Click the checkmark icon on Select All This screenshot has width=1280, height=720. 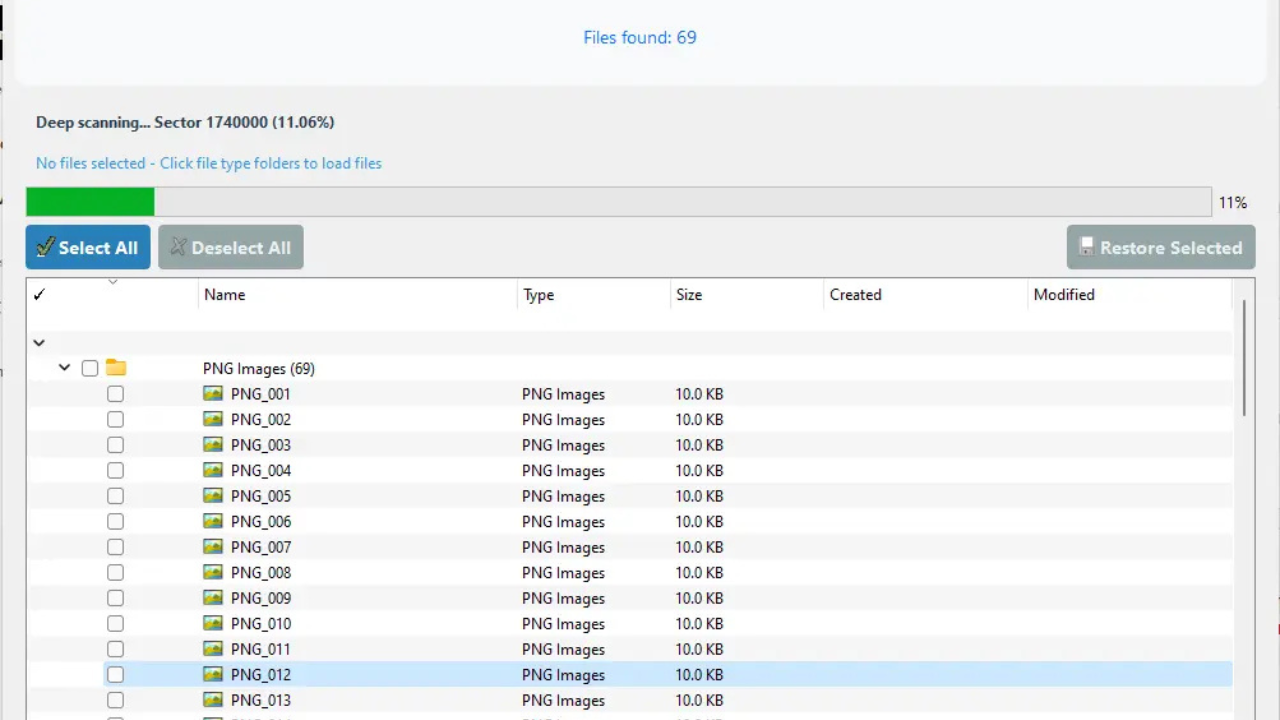(46, 247)
